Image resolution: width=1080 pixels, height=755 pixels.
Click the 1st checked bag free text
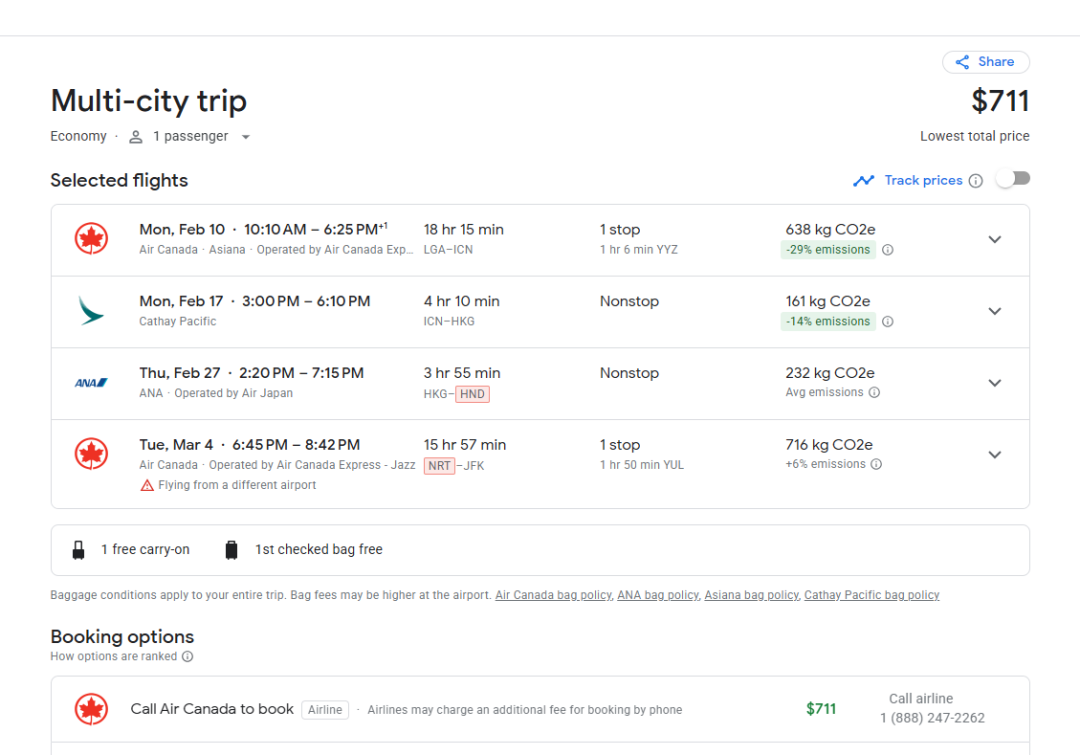pos(319,549)
